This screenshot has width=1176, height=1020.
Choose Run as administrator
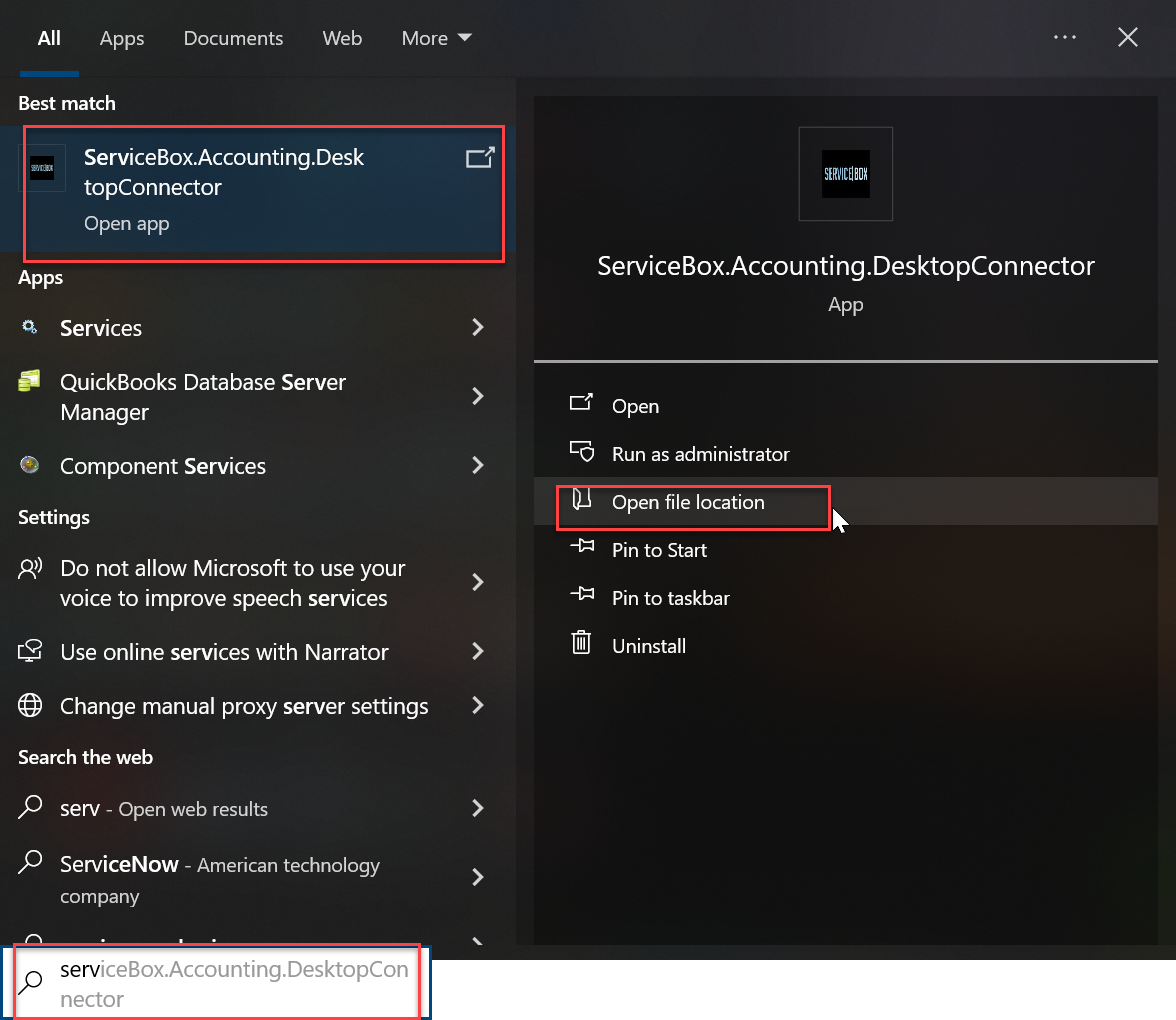[x=845, y=454]
